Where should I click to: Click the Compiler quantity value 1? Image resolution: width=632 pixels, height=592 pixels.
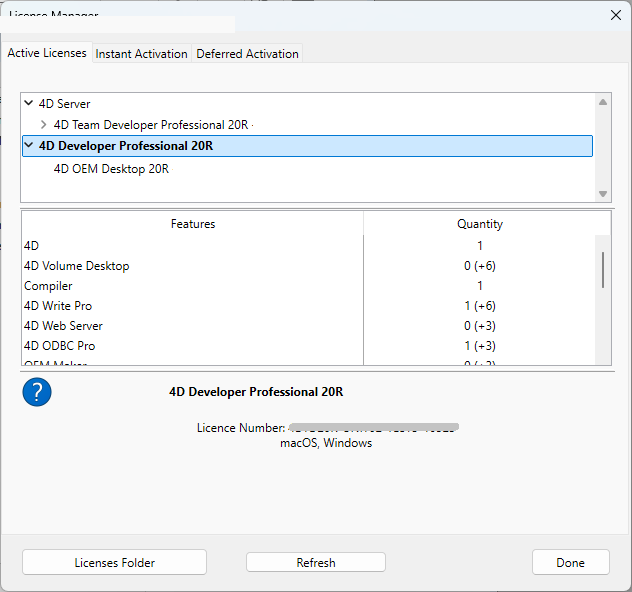click(480, 286)
